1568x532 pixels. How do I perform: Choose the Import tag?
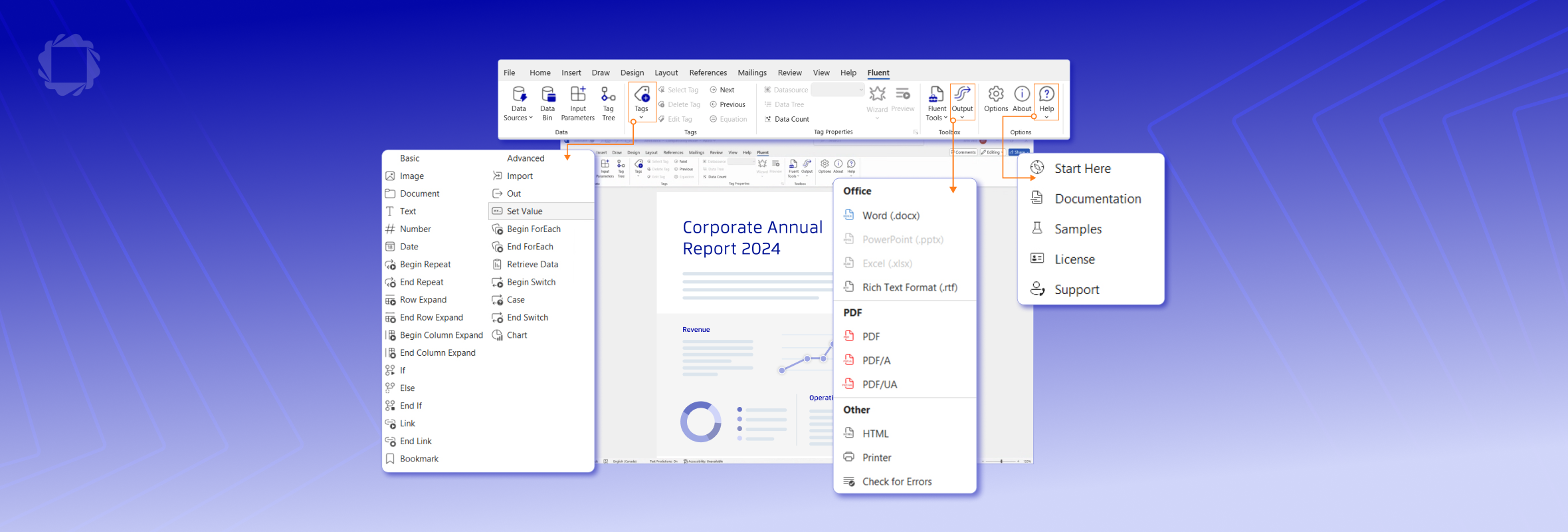pos(512,176)
